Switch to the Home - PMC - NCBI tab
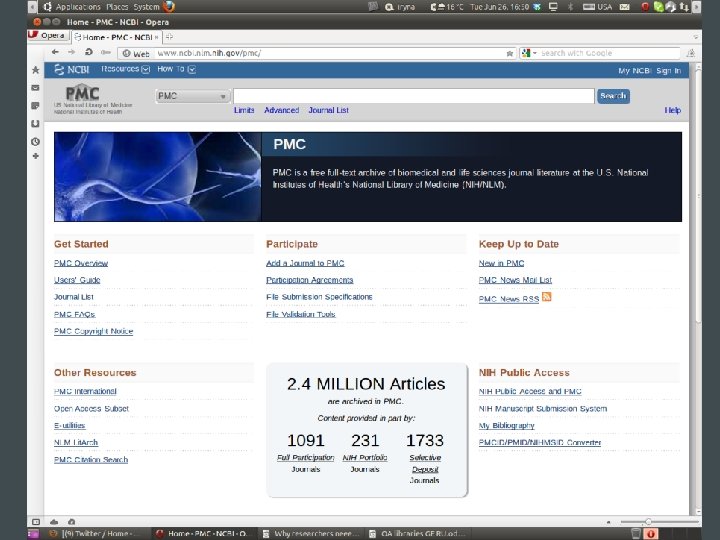This screenshot has height=540, width=720. point(116,37)
